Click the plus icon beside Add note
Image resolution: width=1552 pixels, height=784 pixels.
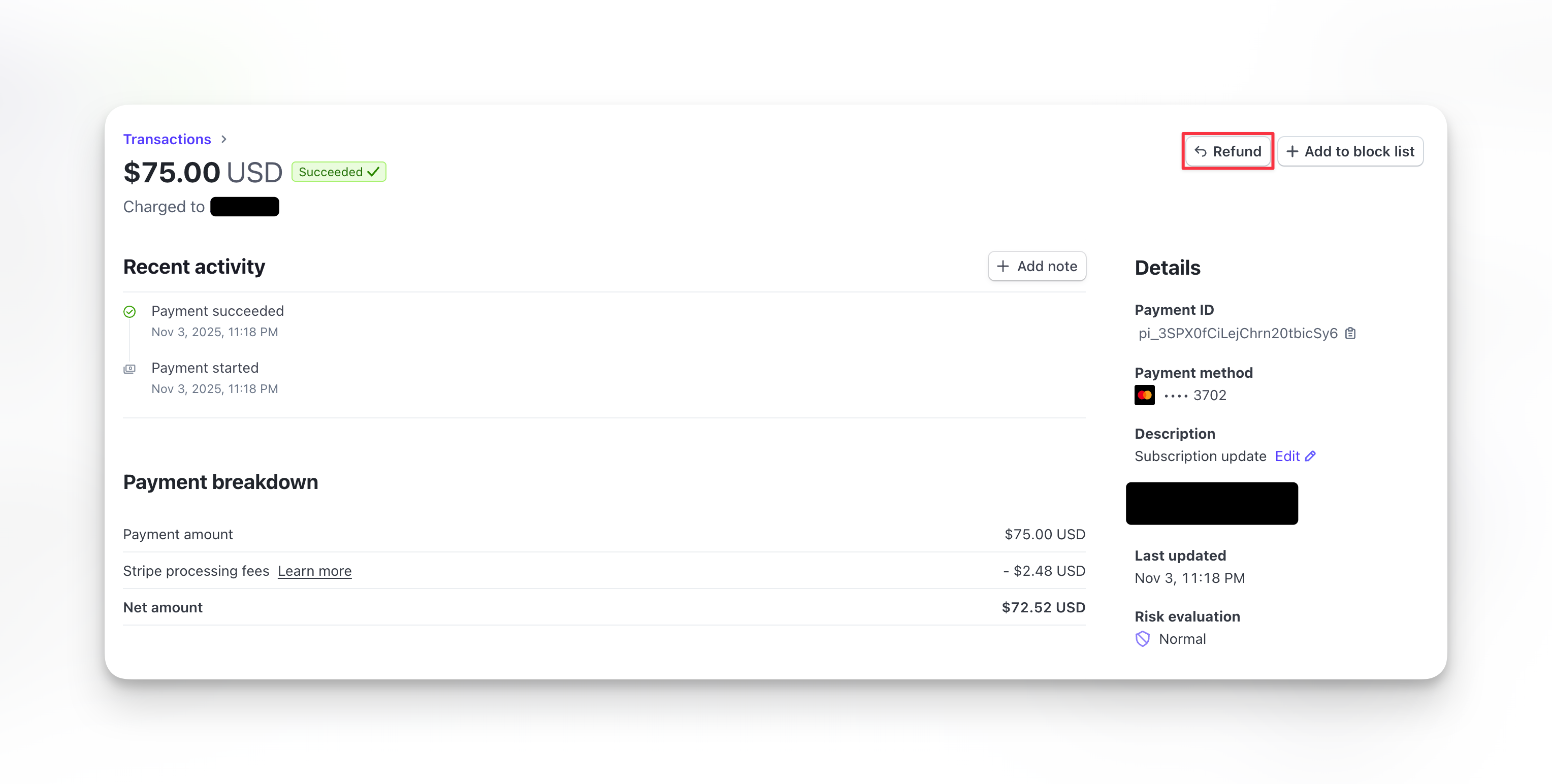click(x=1002, y=266)
